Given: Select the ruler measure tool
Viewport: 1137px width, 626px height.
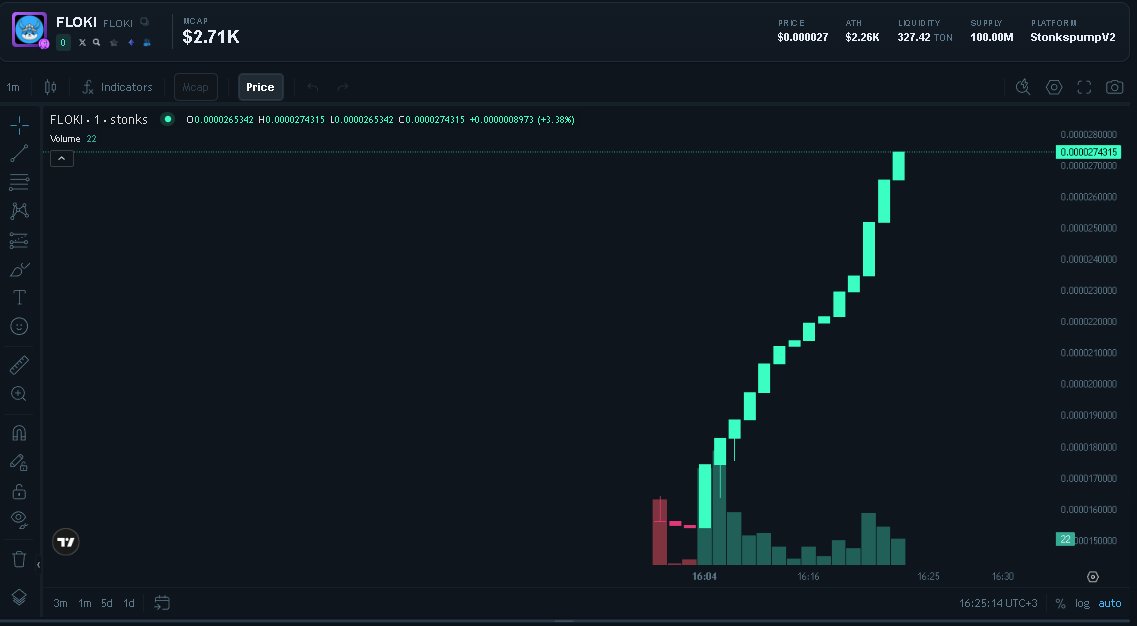Looking at the screenshot, I should tap(20, 364).
